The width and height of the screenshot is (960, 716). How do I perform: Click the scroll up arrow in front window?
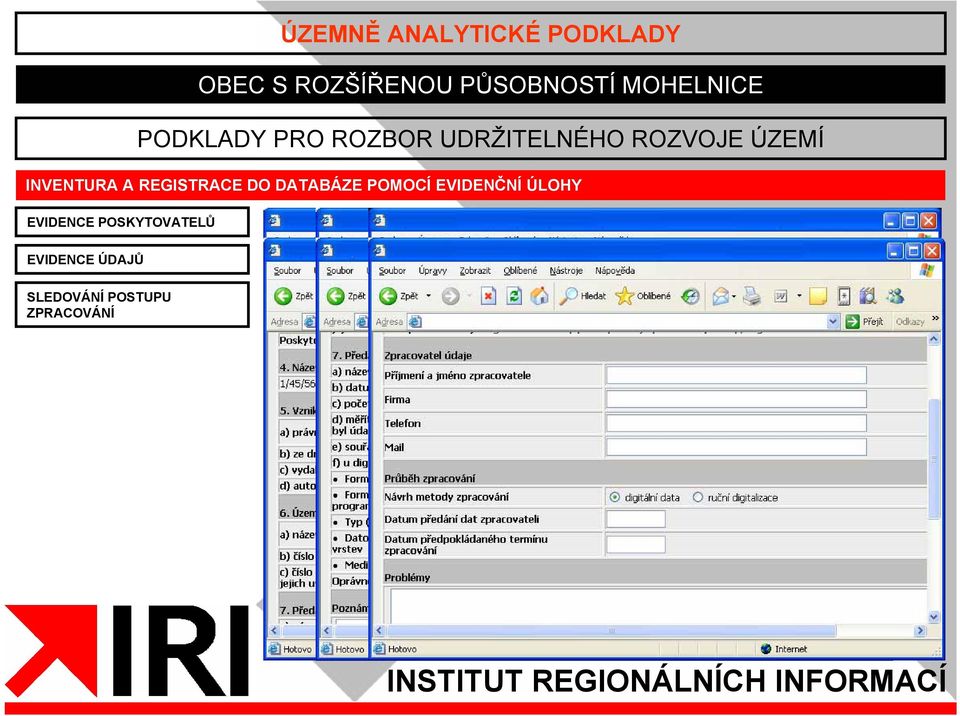pos(934,339)
